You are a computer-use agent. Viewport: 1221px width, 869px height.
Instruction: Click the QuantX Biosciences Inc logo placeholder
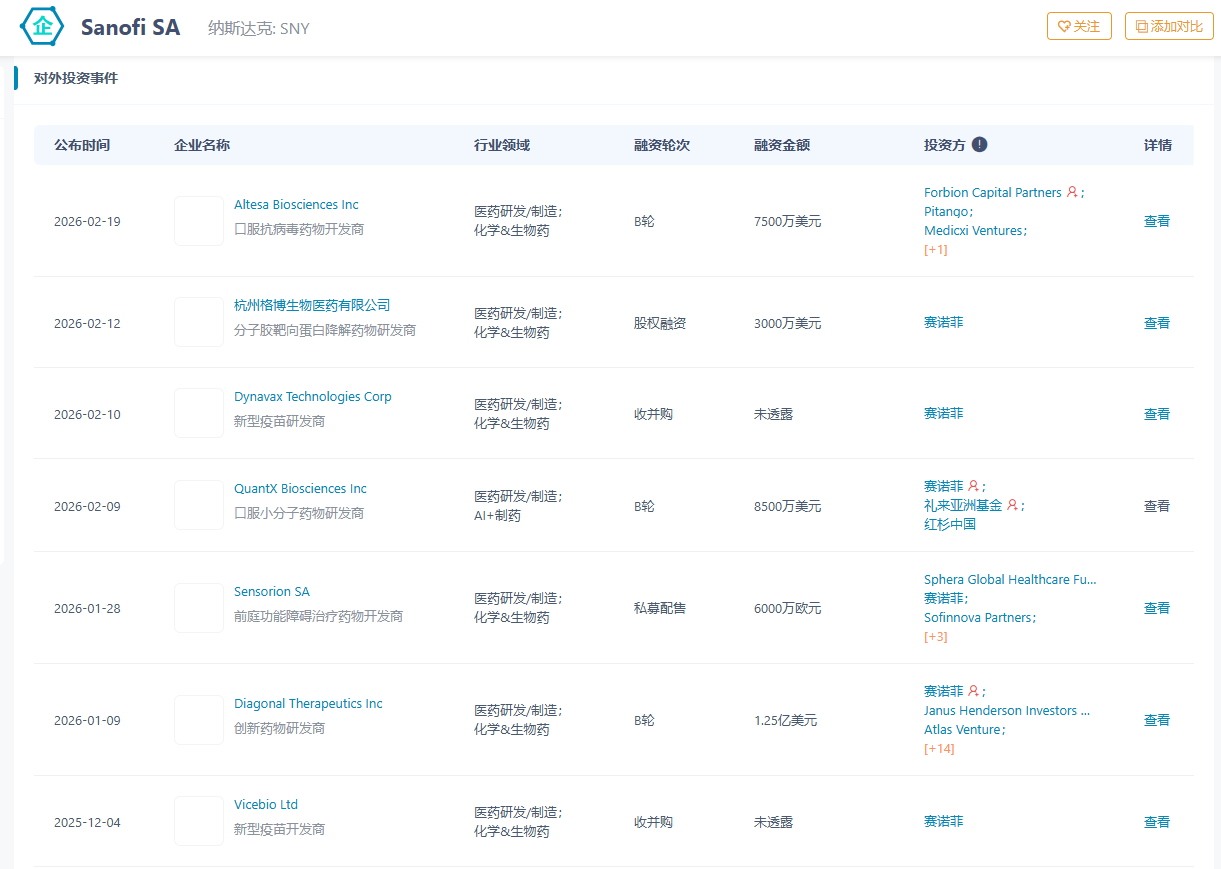click(x=199, y=505)
